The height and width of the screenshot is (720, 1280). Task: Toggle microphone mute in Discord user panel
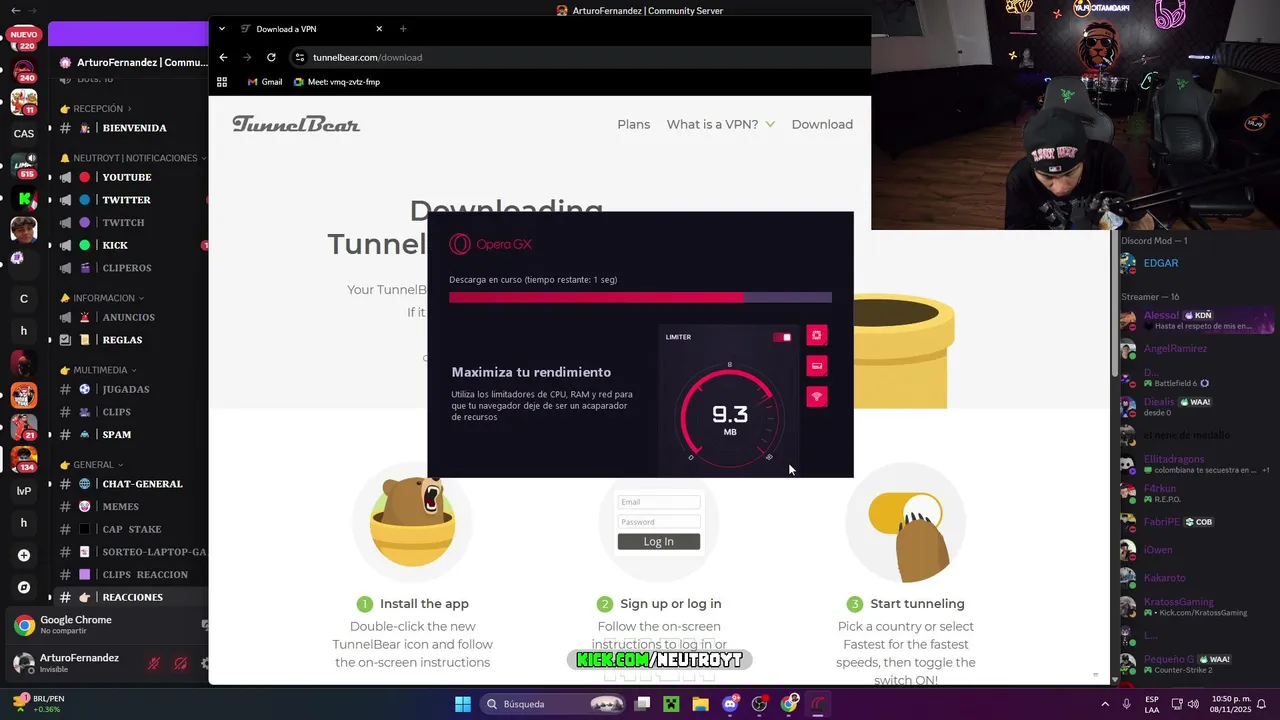pyautogui.click(x=154, y=663)
